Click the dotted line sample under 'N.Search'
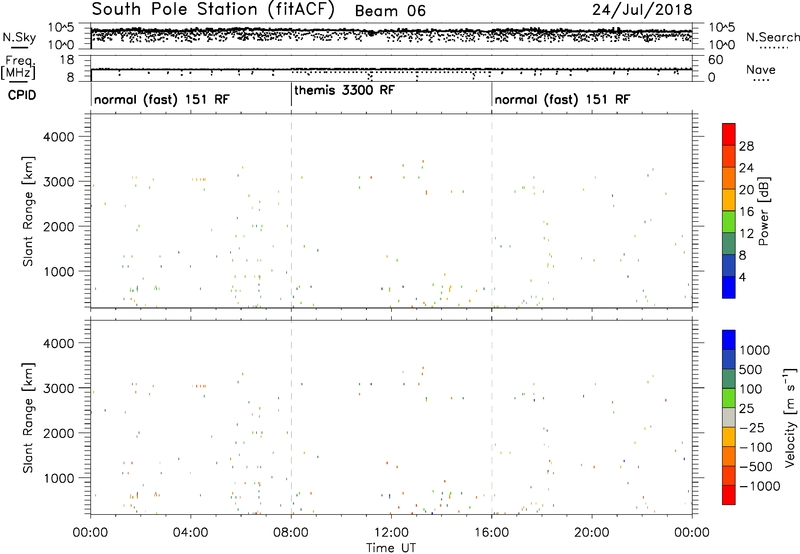 click(774, 47)
